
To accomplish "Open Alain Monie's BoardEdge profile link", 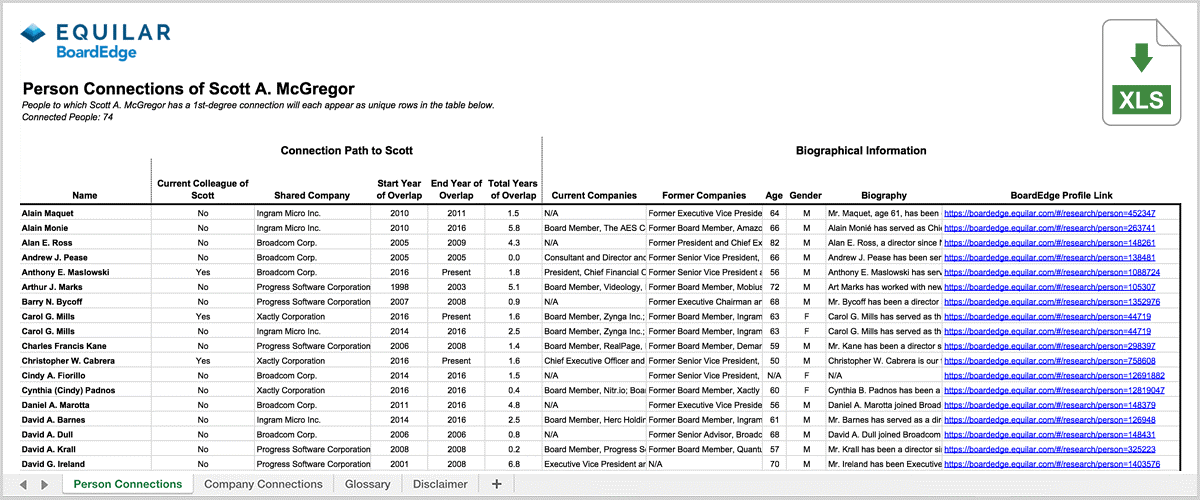I will (1050, 228).
